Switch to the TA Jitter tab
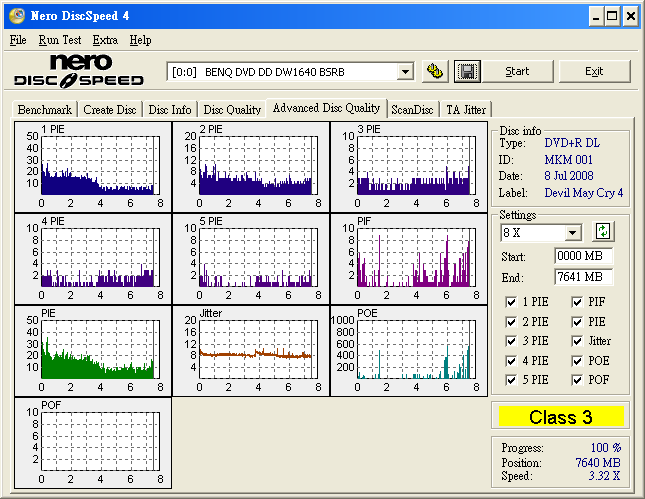 coord(466,110)
